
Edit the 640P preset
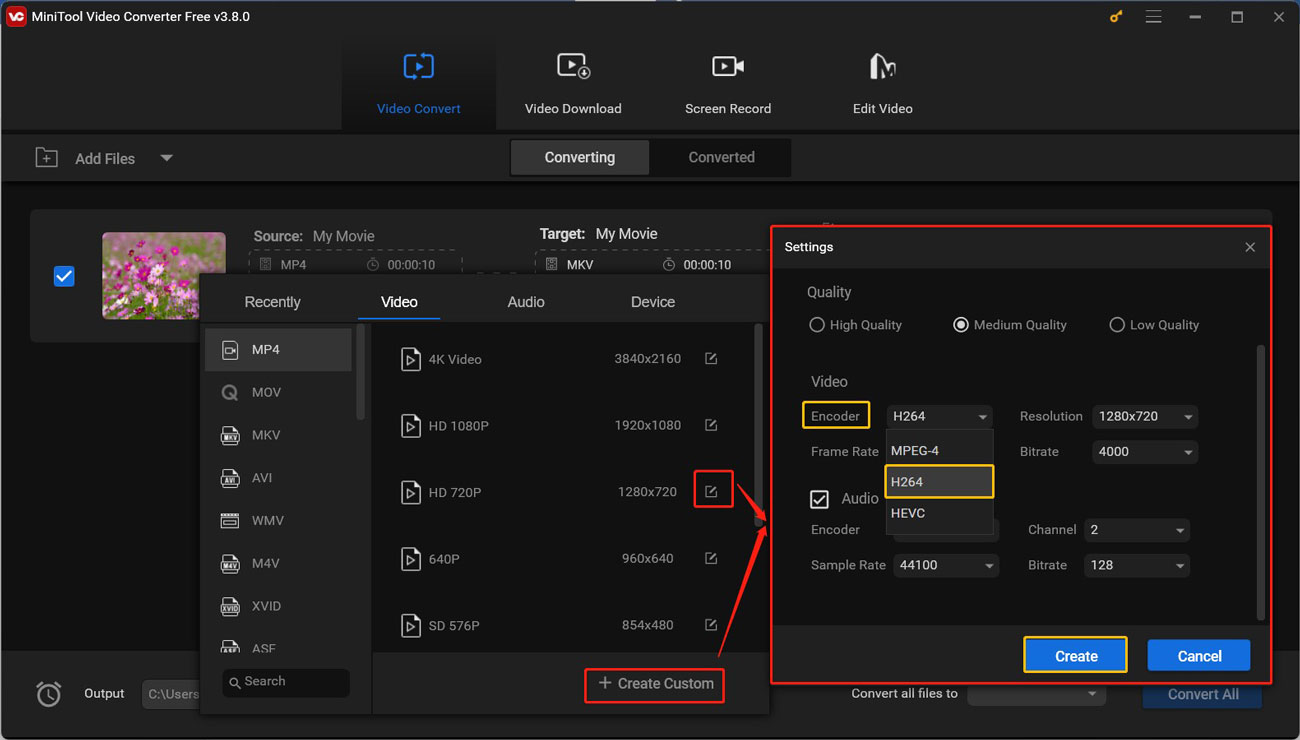[711, 558]
